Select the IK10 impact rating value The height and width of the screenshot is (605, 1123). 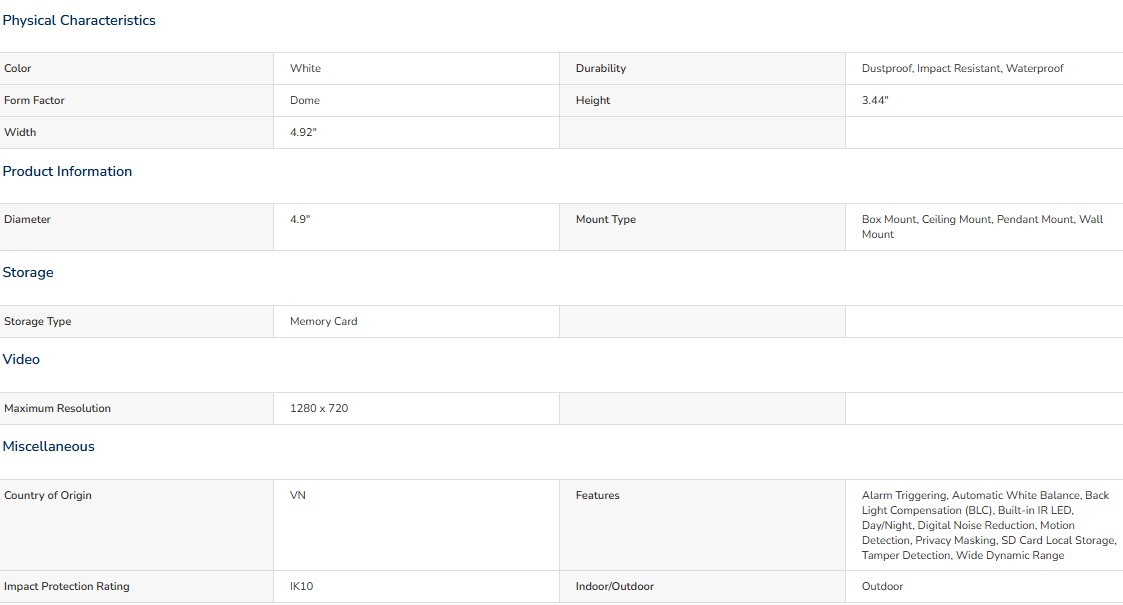(x=302, y=586)
